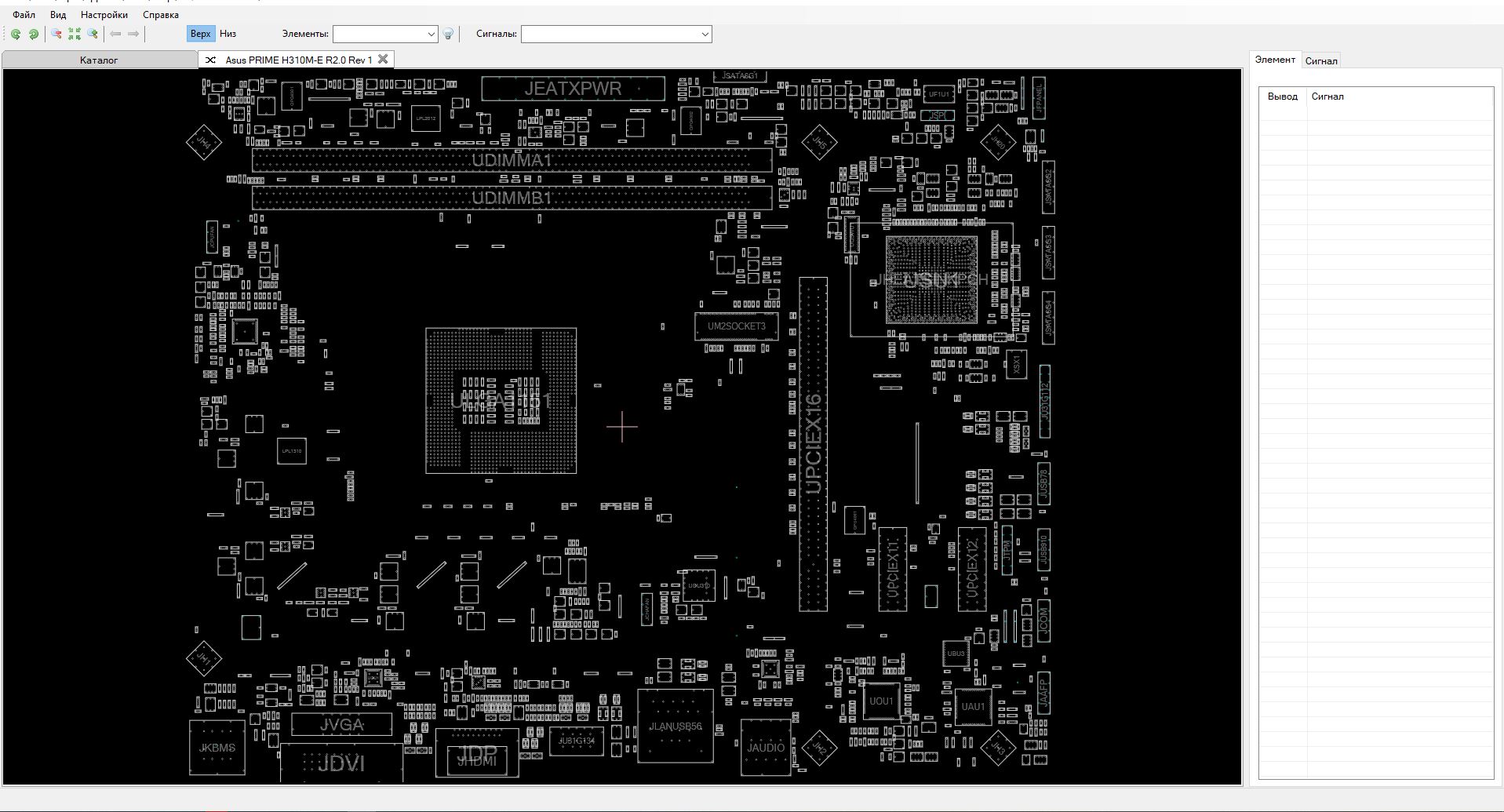
Task: Rotate board clockwise using second toolbar icon
Action: pyautogui.click(x=34, y=34)
